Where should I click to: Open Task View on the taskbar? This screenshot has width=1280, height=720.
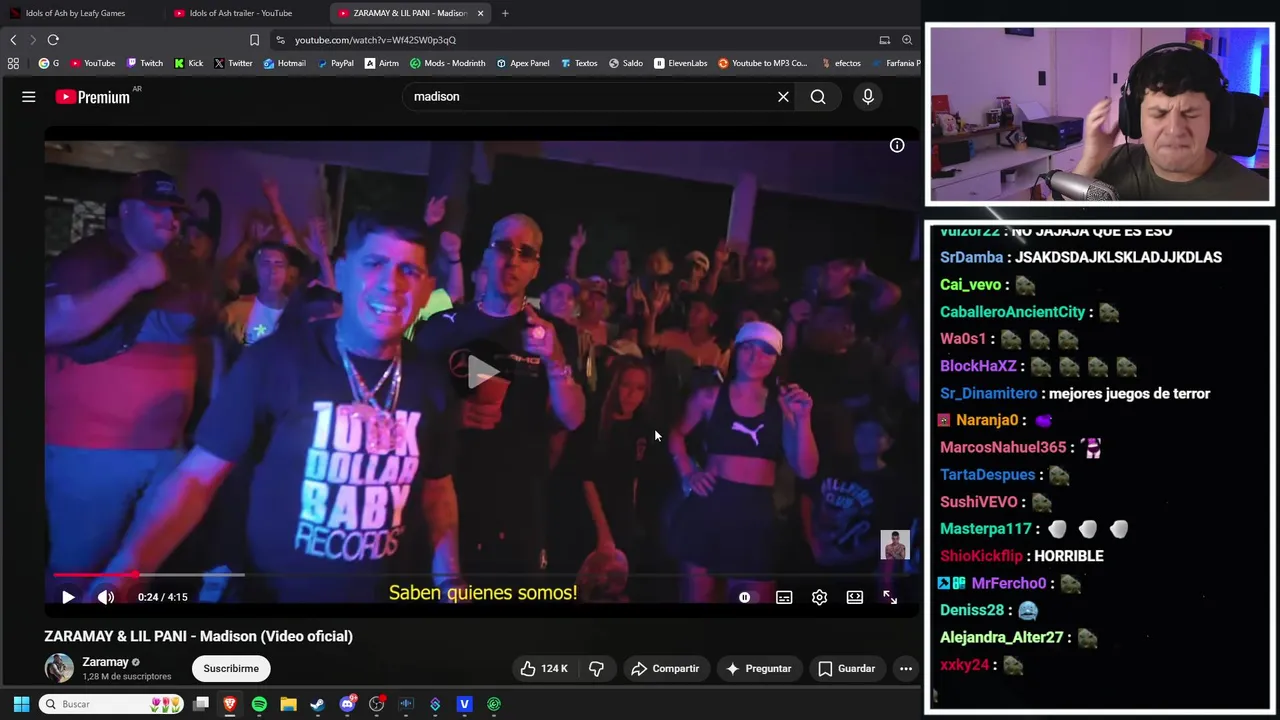[201, 704]
